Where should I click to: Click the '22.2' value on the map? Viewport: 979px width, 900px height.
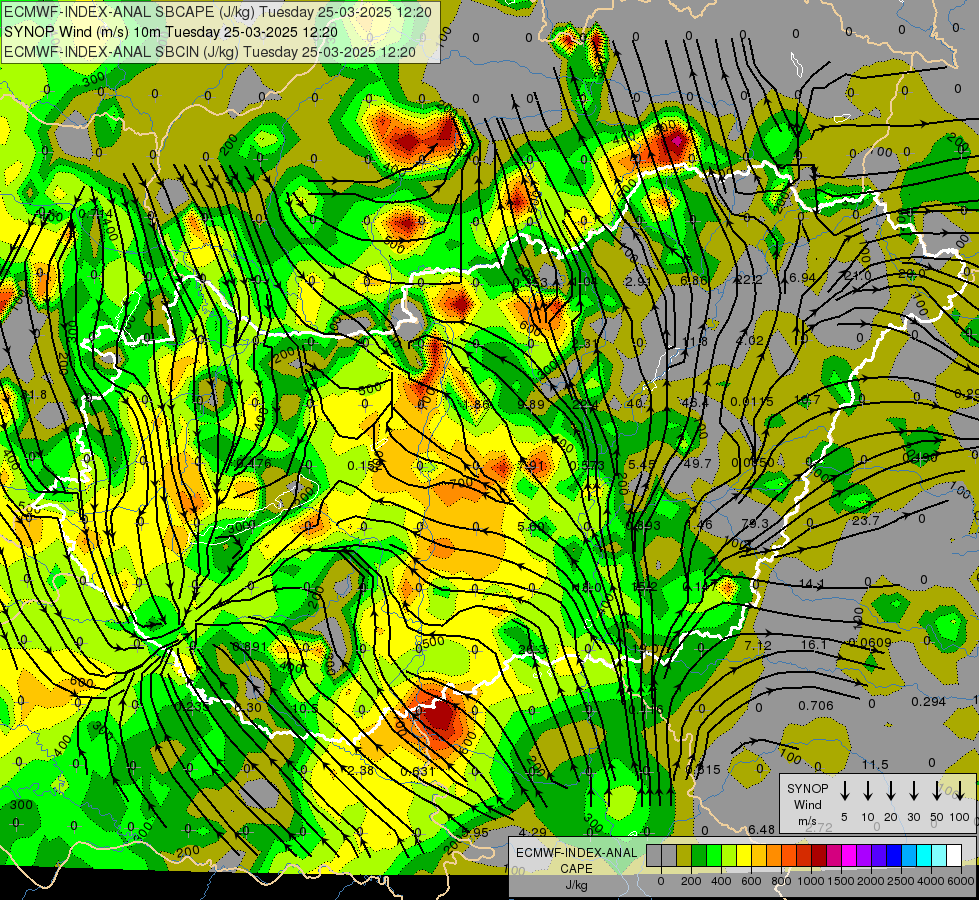pos(748,280)
